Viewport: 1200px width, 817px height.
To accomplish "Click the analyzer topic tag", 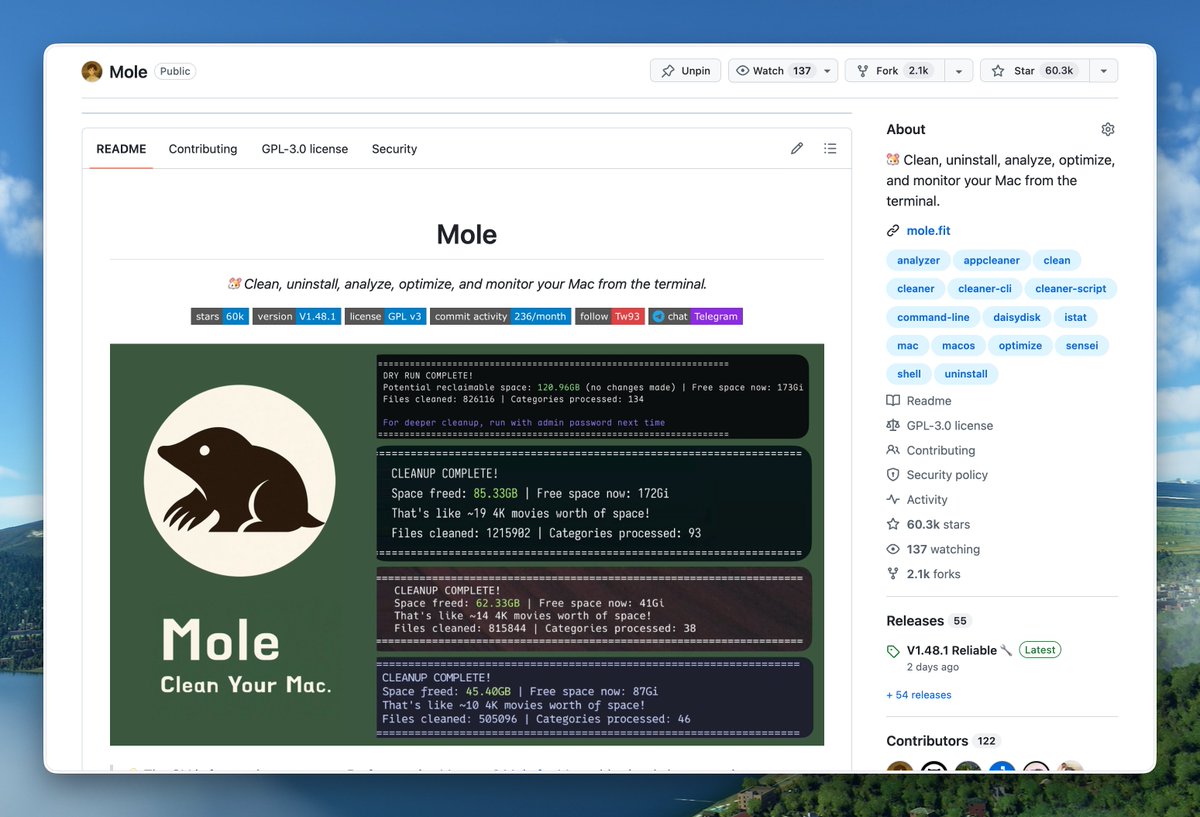I will (x=918, y=260).
